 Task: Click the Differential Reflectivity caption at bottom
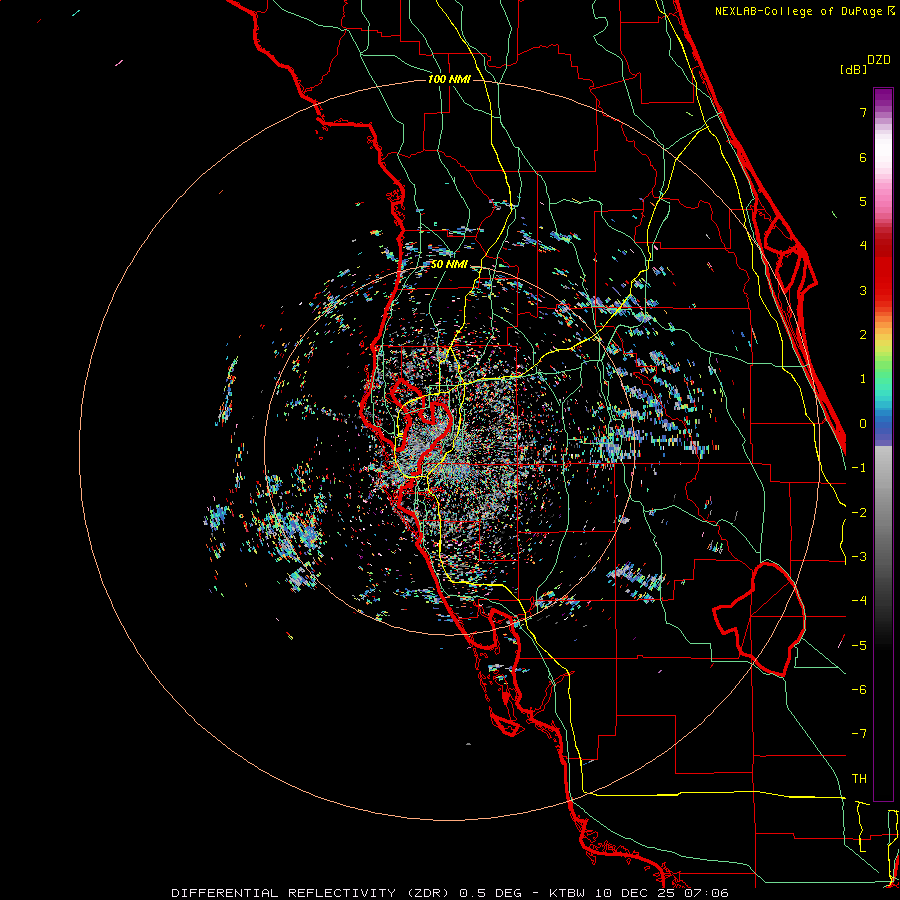450,893
